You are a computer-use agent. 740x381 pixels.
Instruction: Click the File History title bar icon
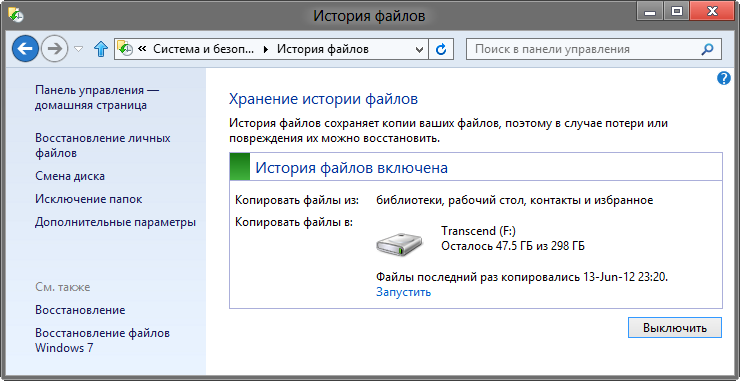click(x=16, y=15)
